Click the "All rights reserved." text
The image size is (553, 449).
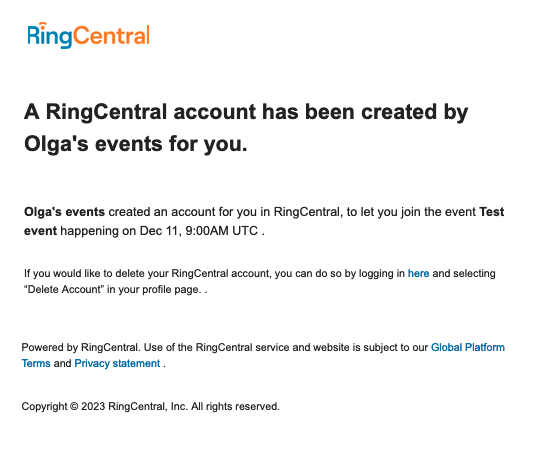click(235, 406)
